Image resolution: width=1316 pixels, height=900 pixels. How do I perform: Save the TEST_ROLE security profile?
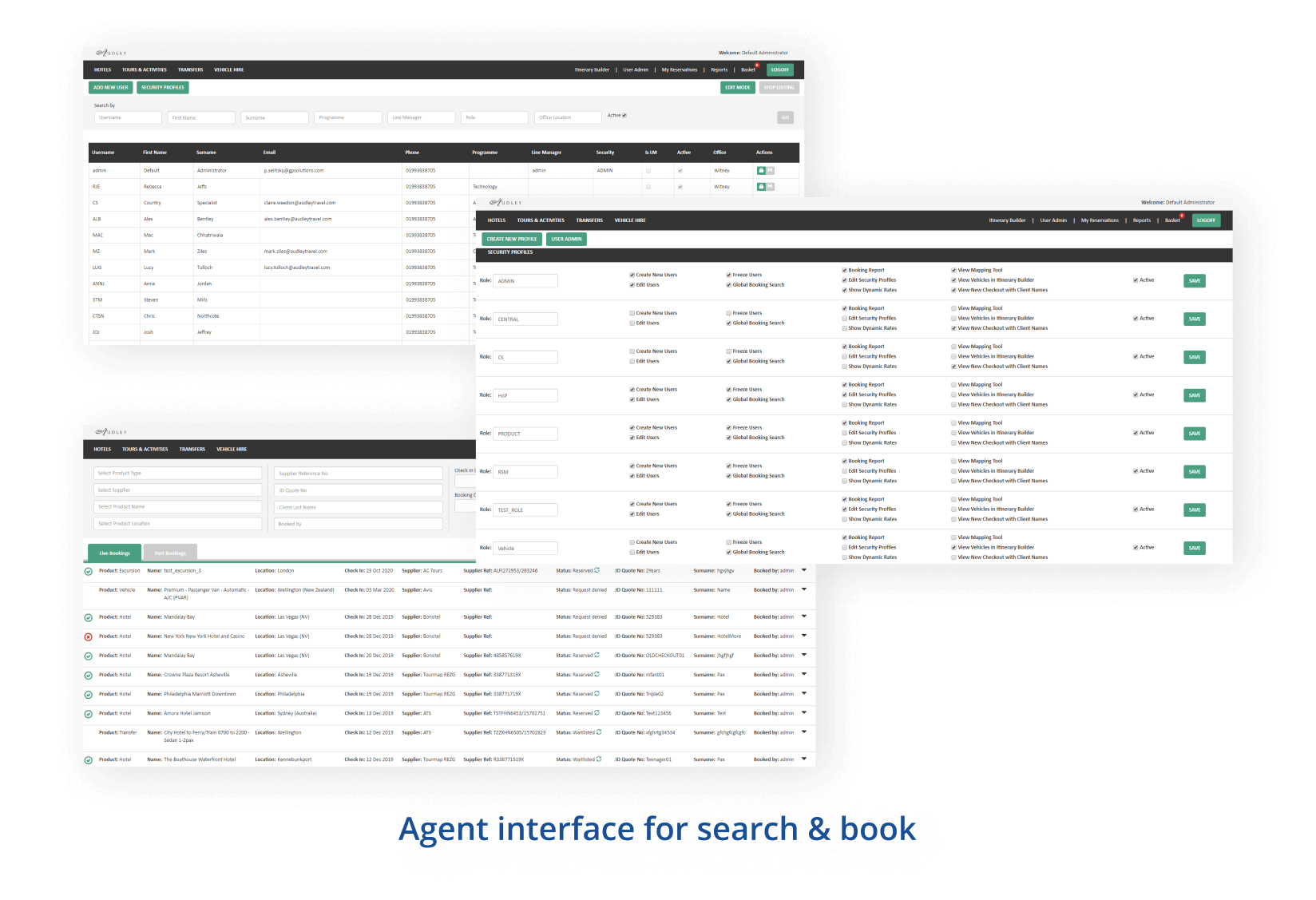tap(1195, 509)
